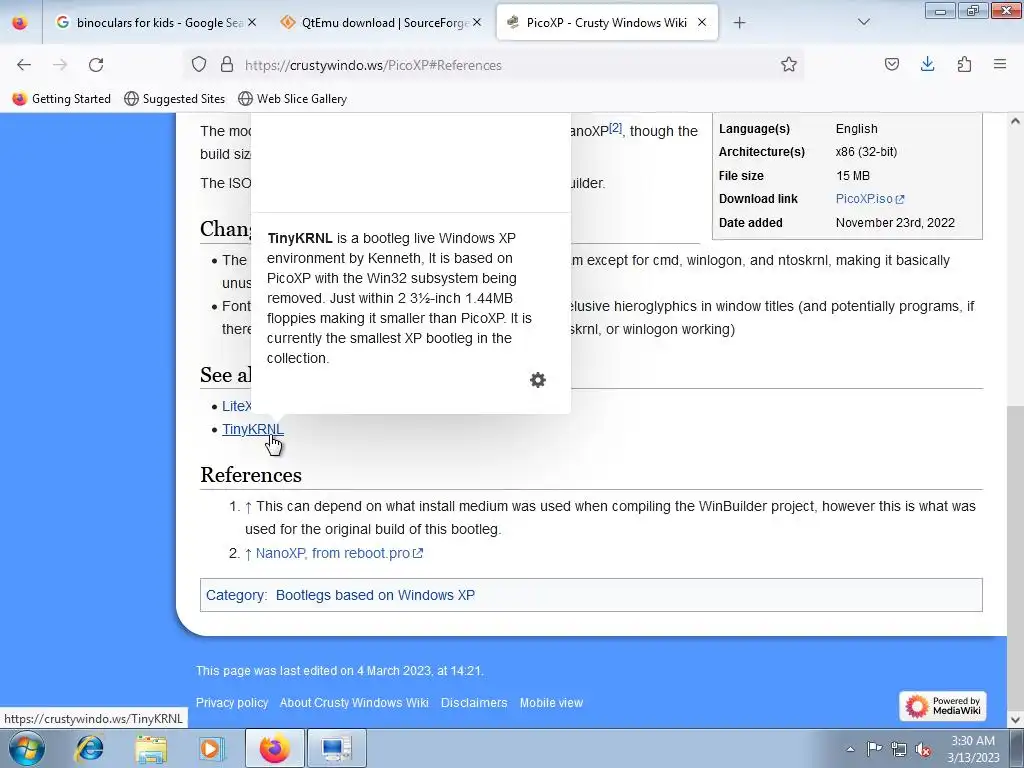
Task: Click the page scrollbar down arrow
Action: (x=1015, y=720)
